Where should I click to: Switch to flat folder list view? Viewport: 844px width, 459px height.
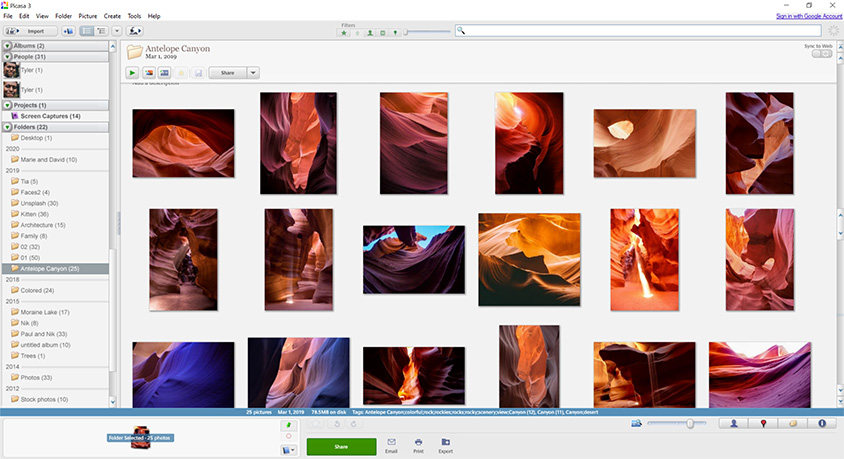pyautogui.click(x=87, y=31)
